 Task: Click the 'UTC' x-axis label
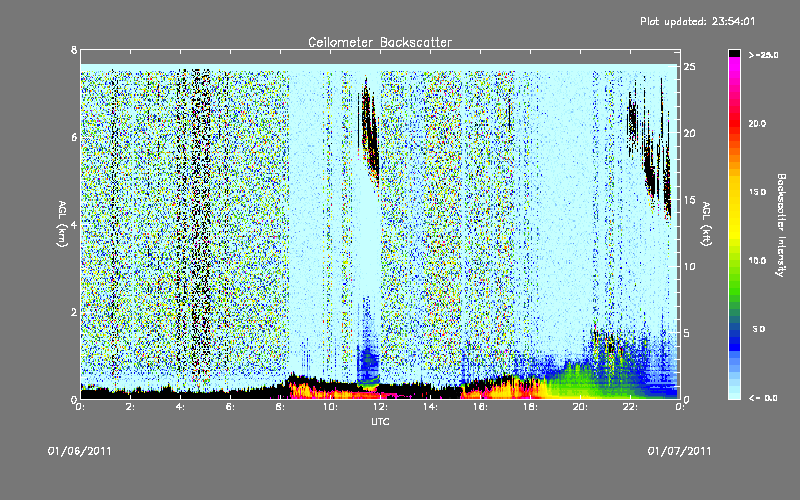coord(380,421)
